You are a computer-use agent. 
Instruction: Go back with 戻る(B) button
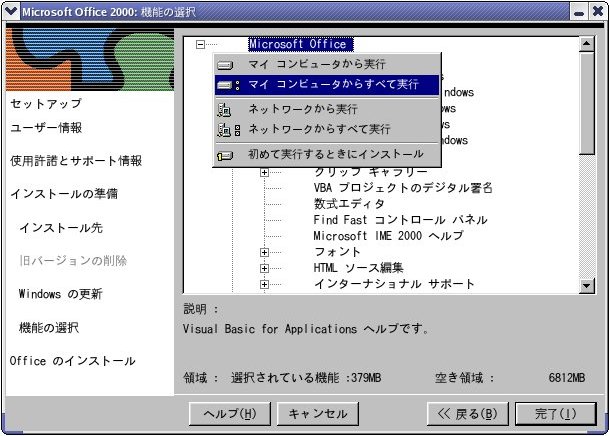[x=468, y=414]
